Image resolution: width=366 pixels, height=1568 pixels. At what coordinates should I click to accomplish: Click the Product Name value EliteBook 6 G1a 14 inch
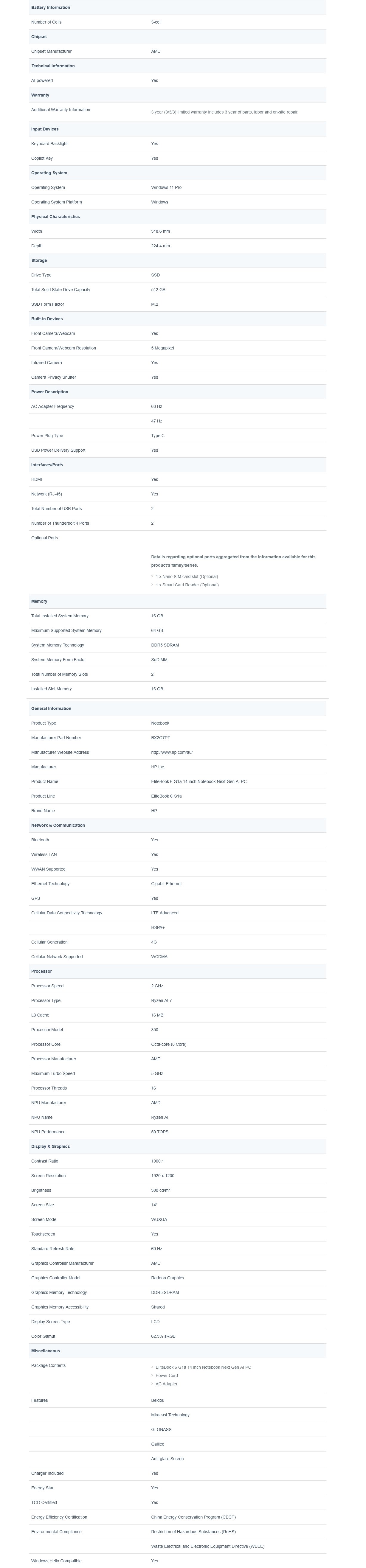point(198,781)
